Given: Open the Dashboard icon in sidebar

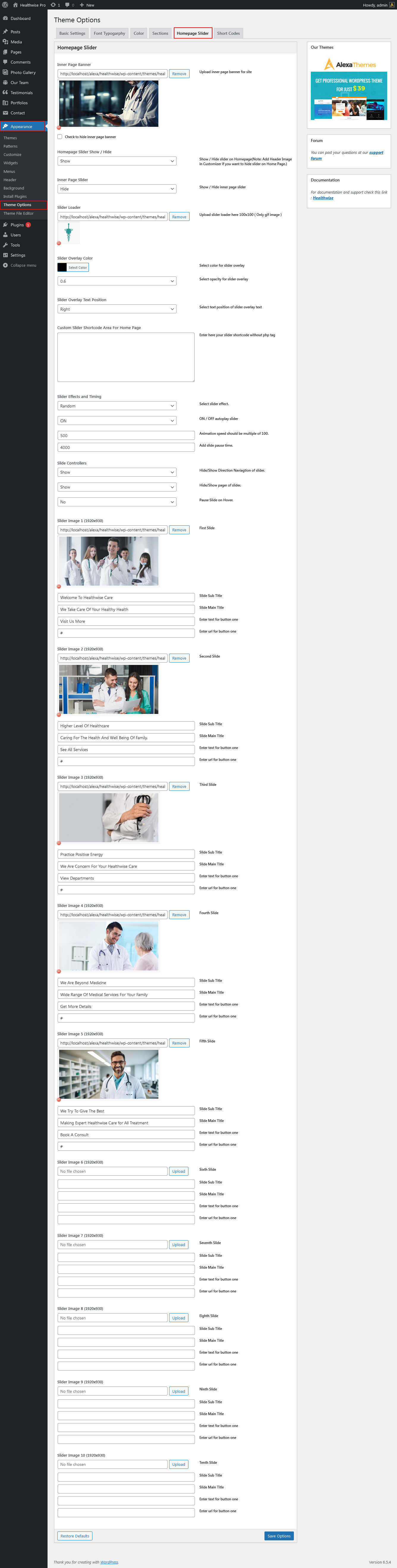Looking at the screenshot, I should [5, 18].
